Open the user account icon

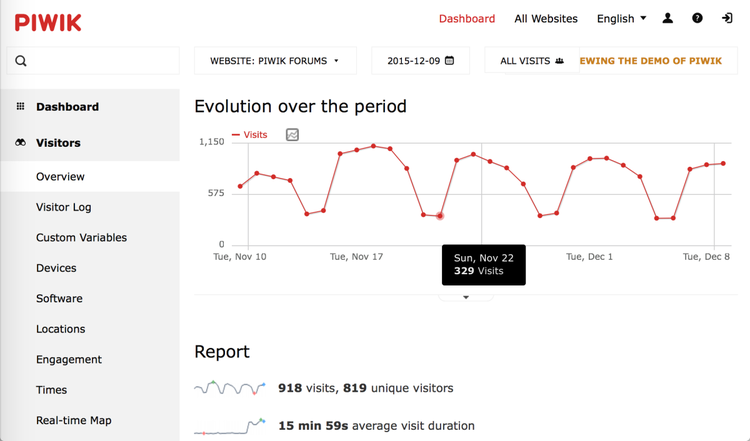tap(668, 19)
